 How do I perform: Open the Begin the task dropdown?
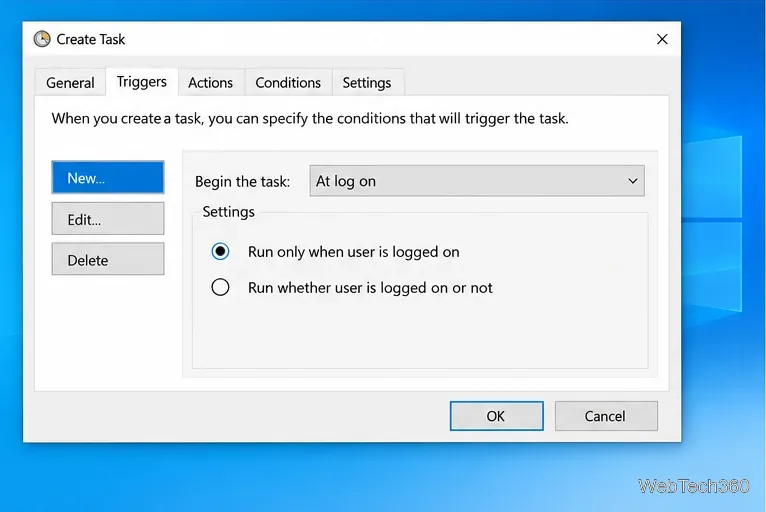point(477,181)
